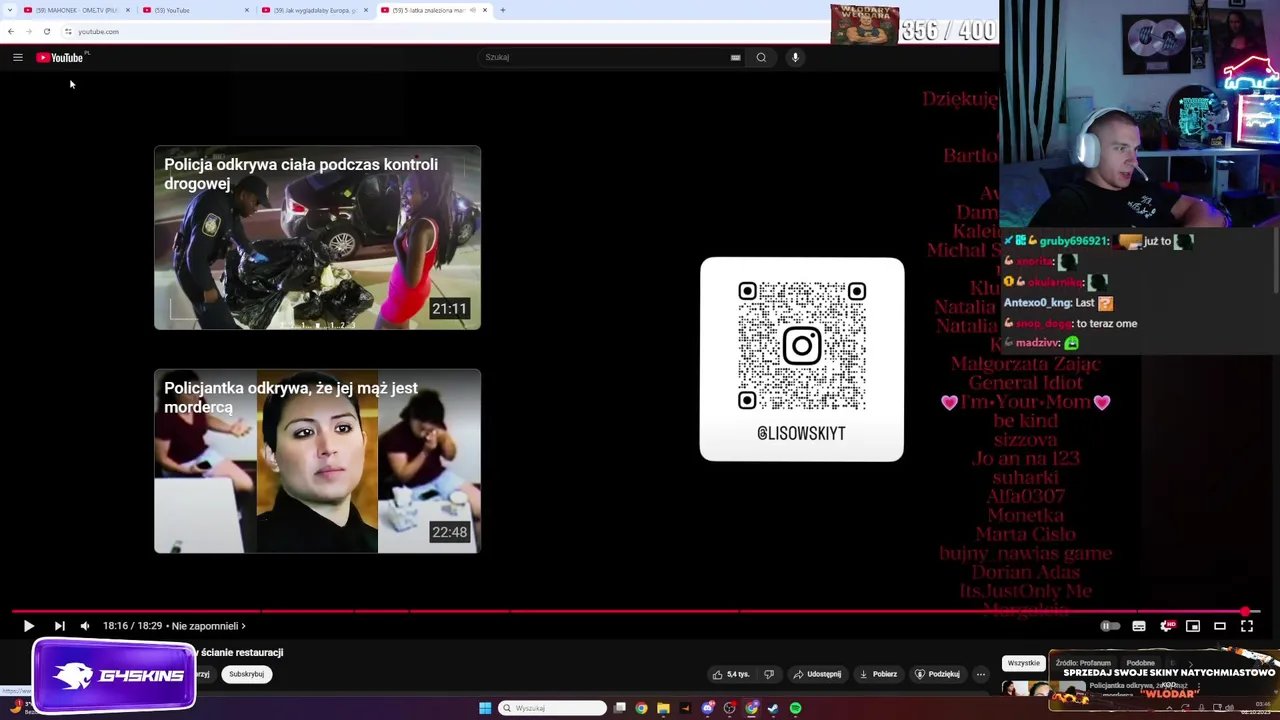Open Policja odkrywa ciała suggested video
The image size is (1280, 720).
point(317,238)
